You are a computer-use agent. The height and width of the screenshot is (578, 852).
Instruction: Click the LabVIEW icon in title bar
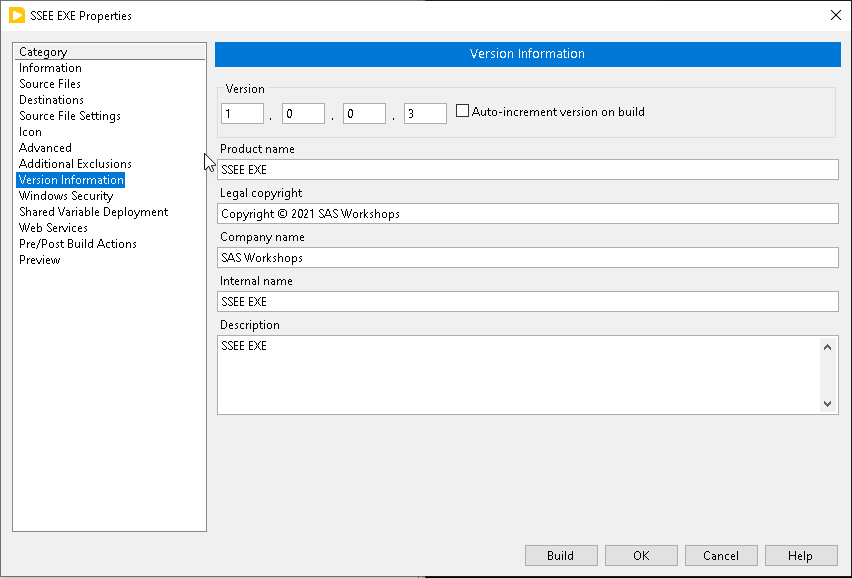click(17, 15)
